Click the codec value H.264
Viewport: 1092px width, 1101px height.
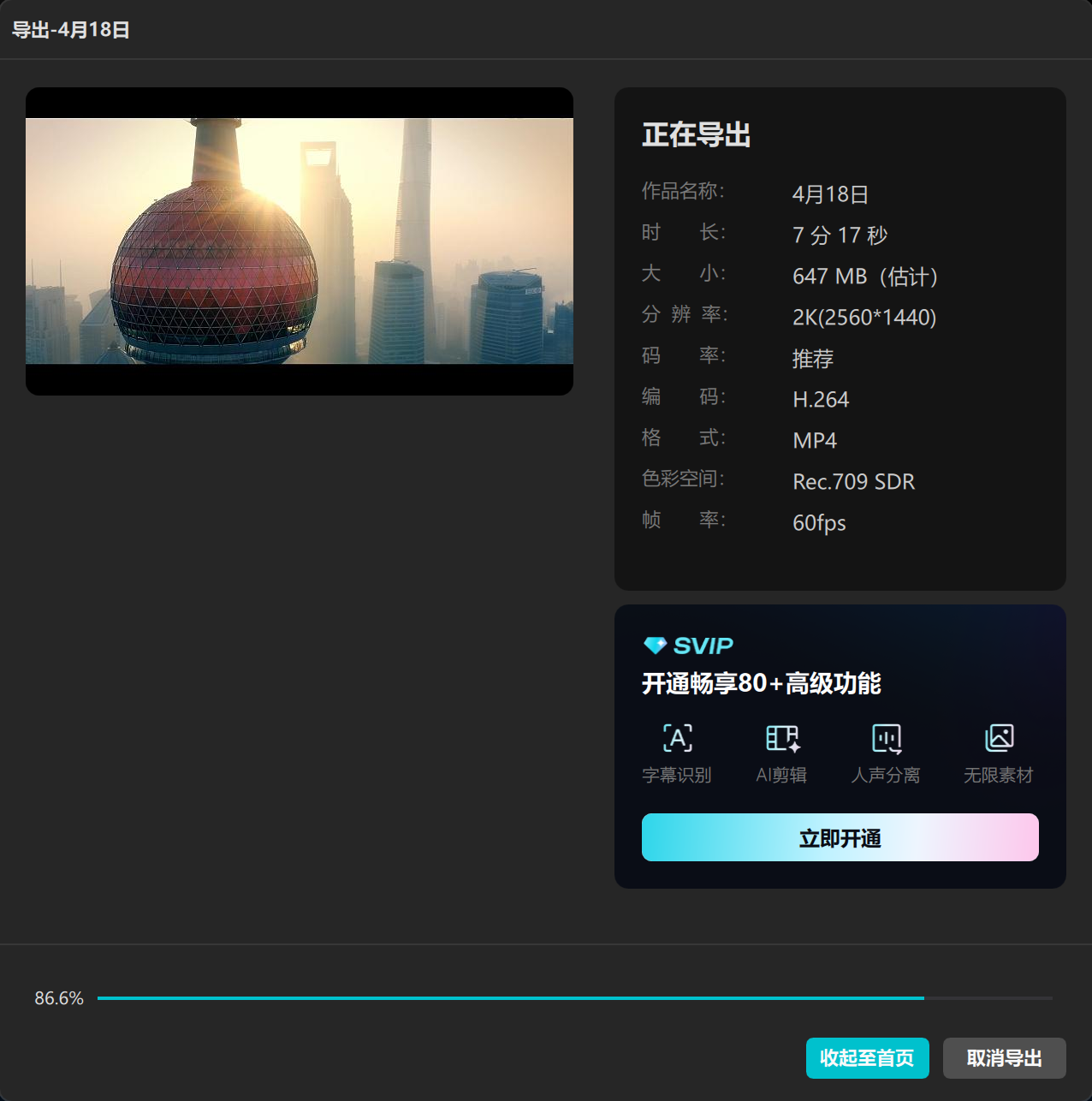(821, 400)
